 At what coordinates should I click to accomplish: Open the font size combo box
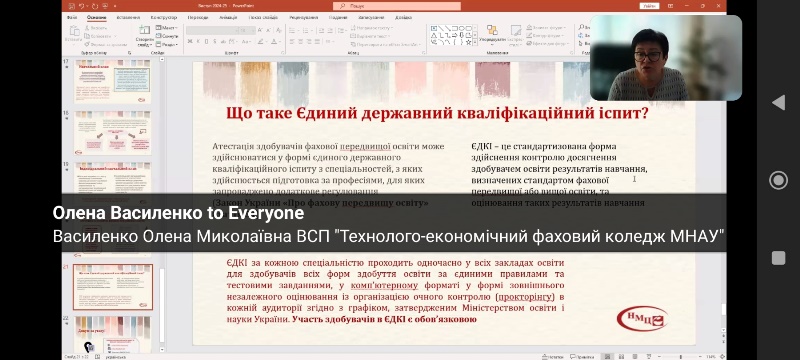[246, 31]
